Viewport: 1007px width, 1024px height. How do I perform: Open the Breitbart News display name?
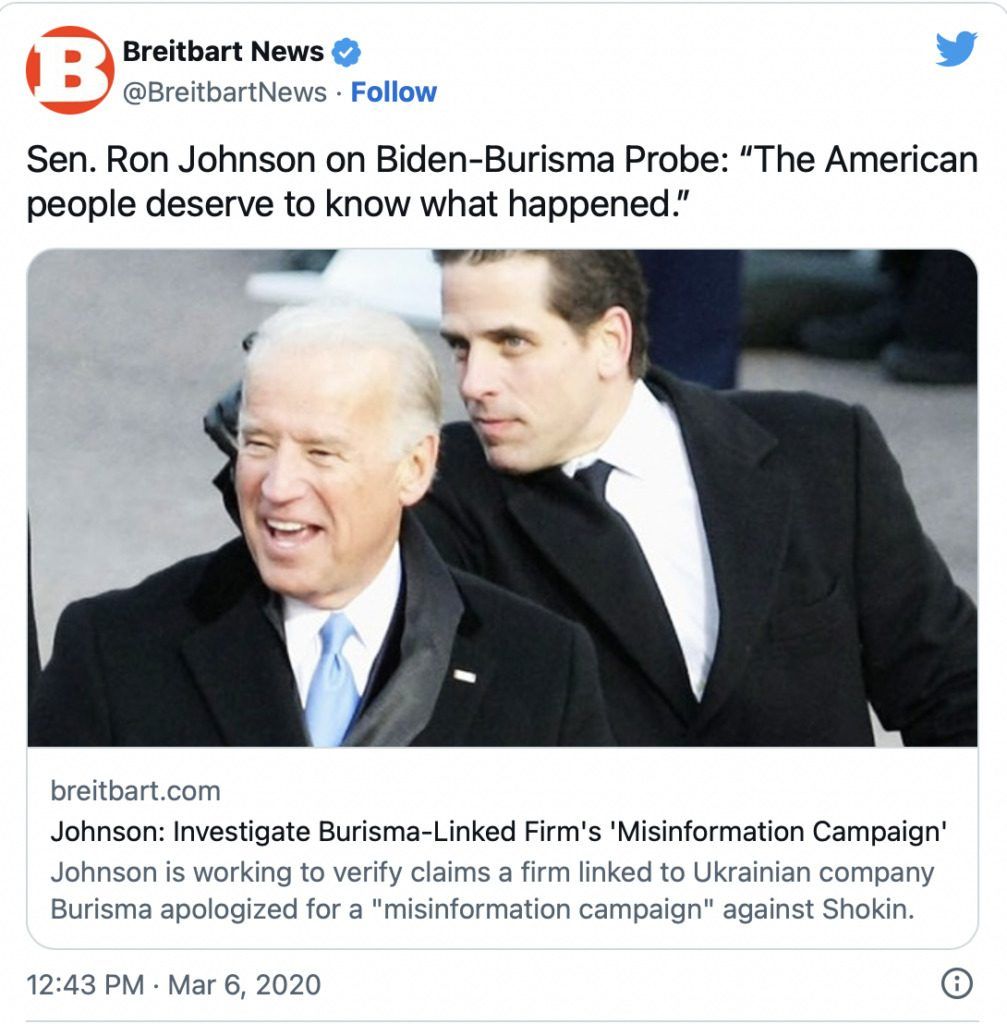point(223,51)
